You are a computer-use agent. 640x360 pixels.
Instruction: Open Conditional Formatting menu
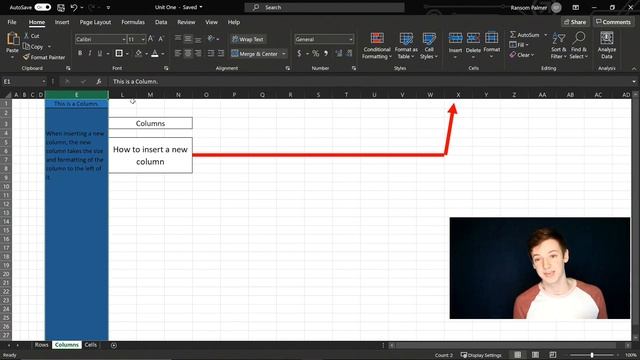[377, 46]
